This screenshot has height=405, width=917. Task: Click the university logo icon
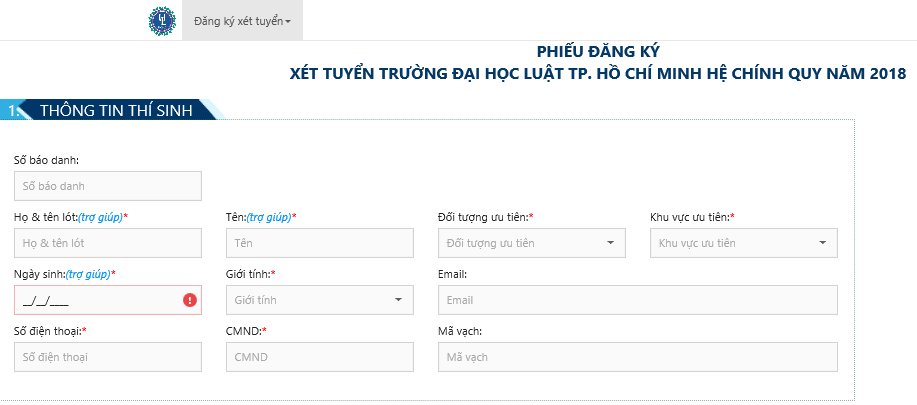pyautogui.click(x=162, y=21)
